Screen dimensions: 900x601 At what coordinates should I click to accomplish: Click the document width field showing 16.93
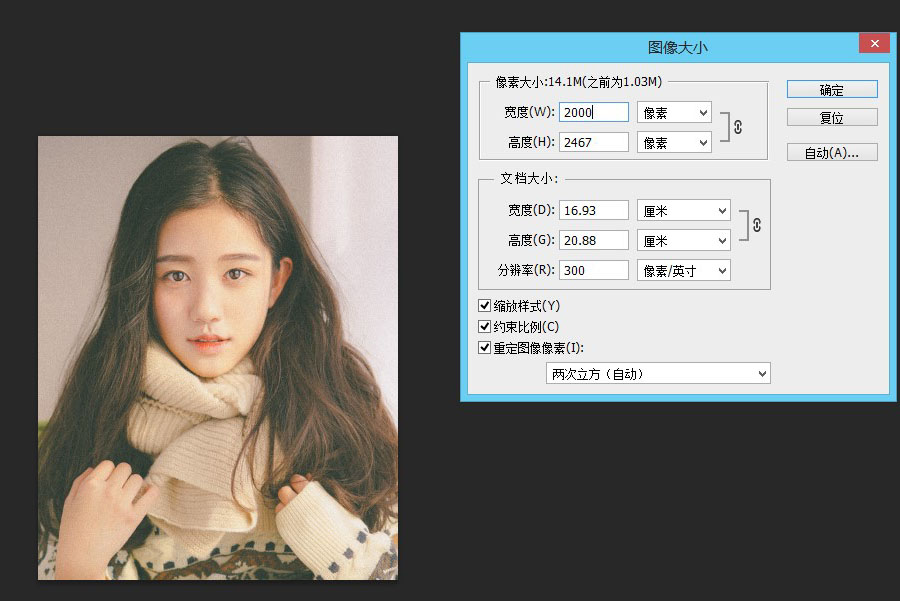(x=594, y=211)
